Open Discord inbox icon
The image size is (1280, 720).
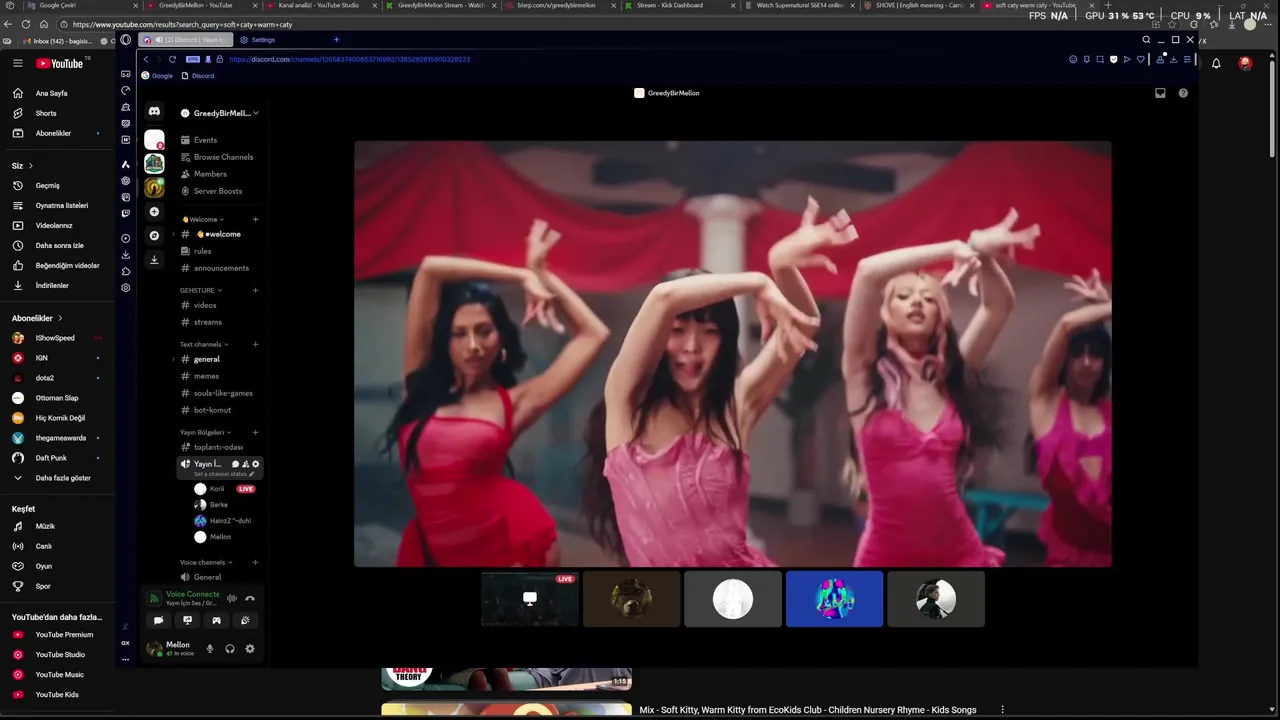[x=1160, y=93]
